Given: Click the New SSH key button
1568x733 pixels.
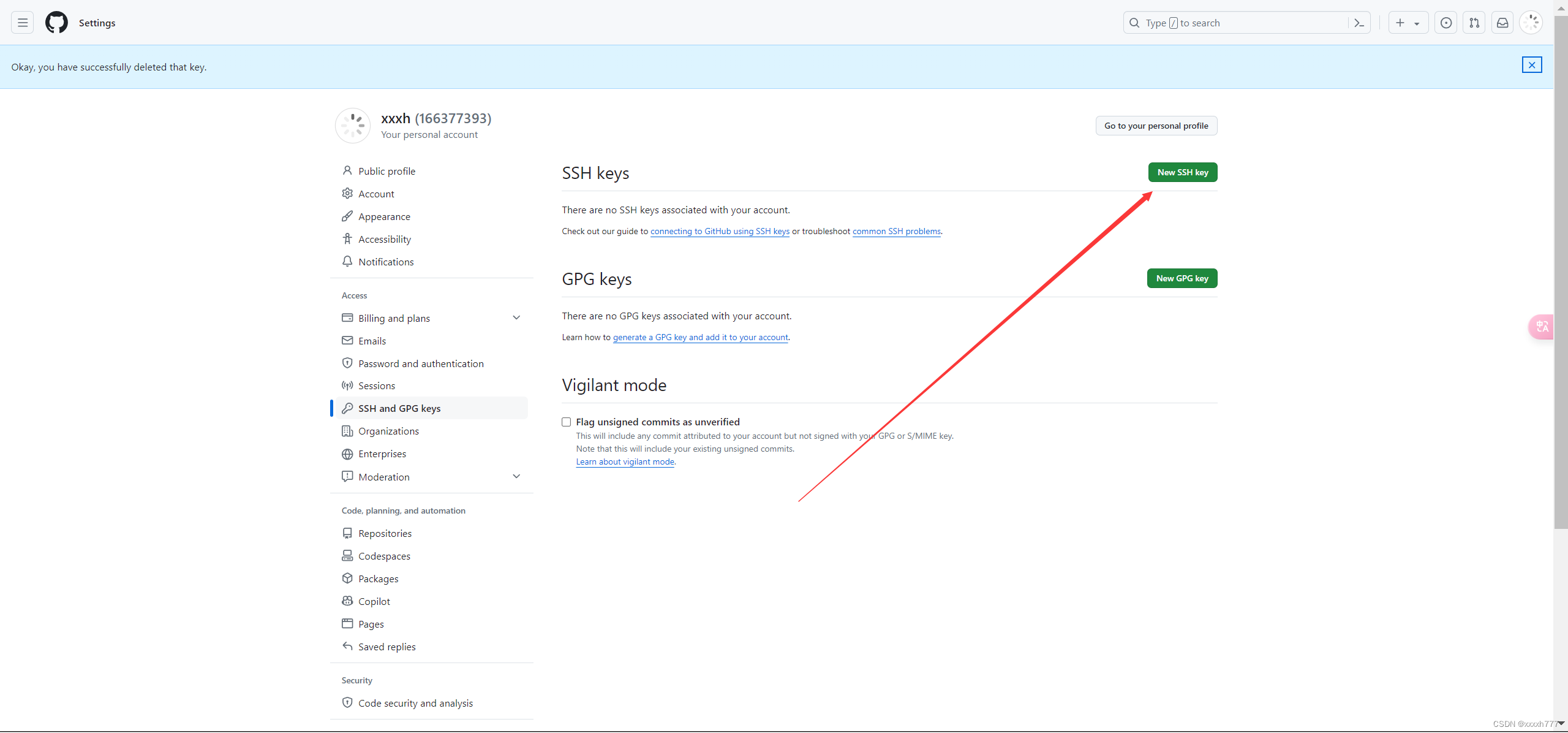Looking at the screenshot, I should [x=1182, y=172].
